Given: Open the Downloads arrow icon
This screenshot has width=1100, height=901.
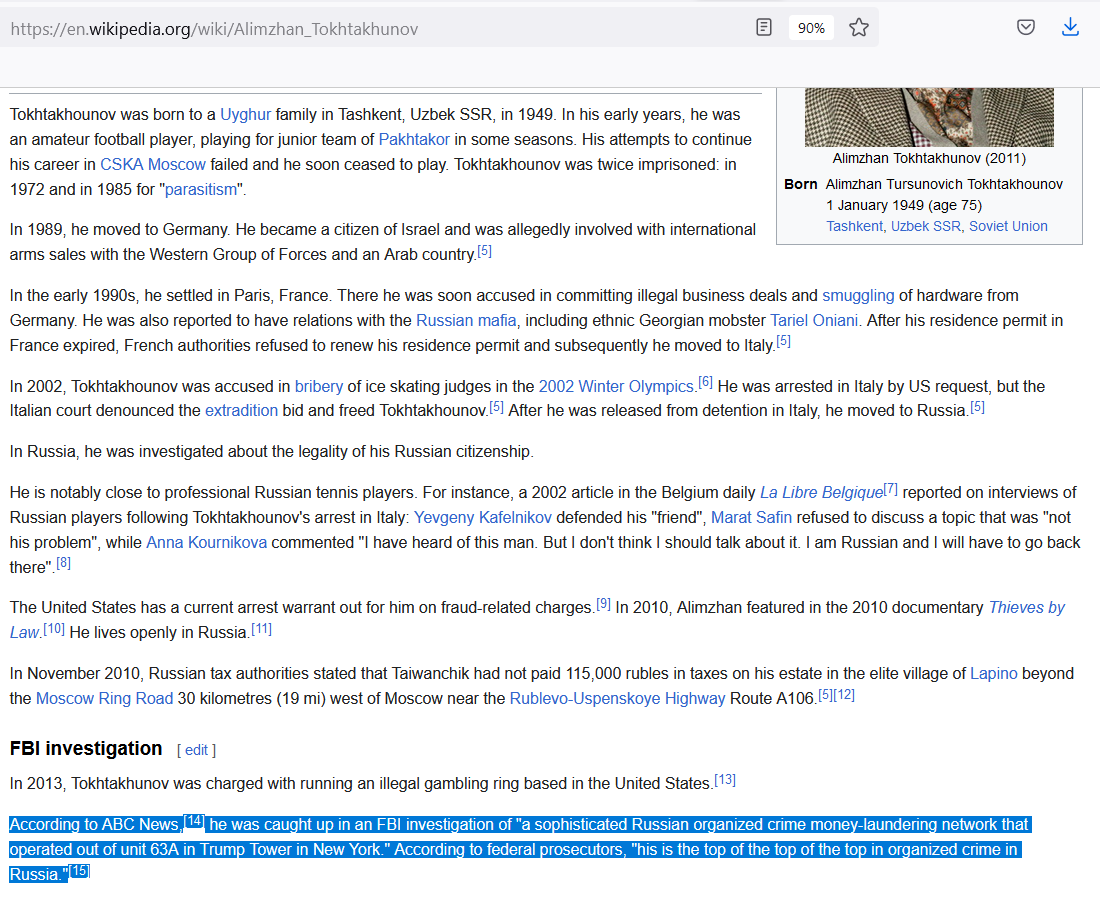Looking at the screenshot, I should [1070, 27].
